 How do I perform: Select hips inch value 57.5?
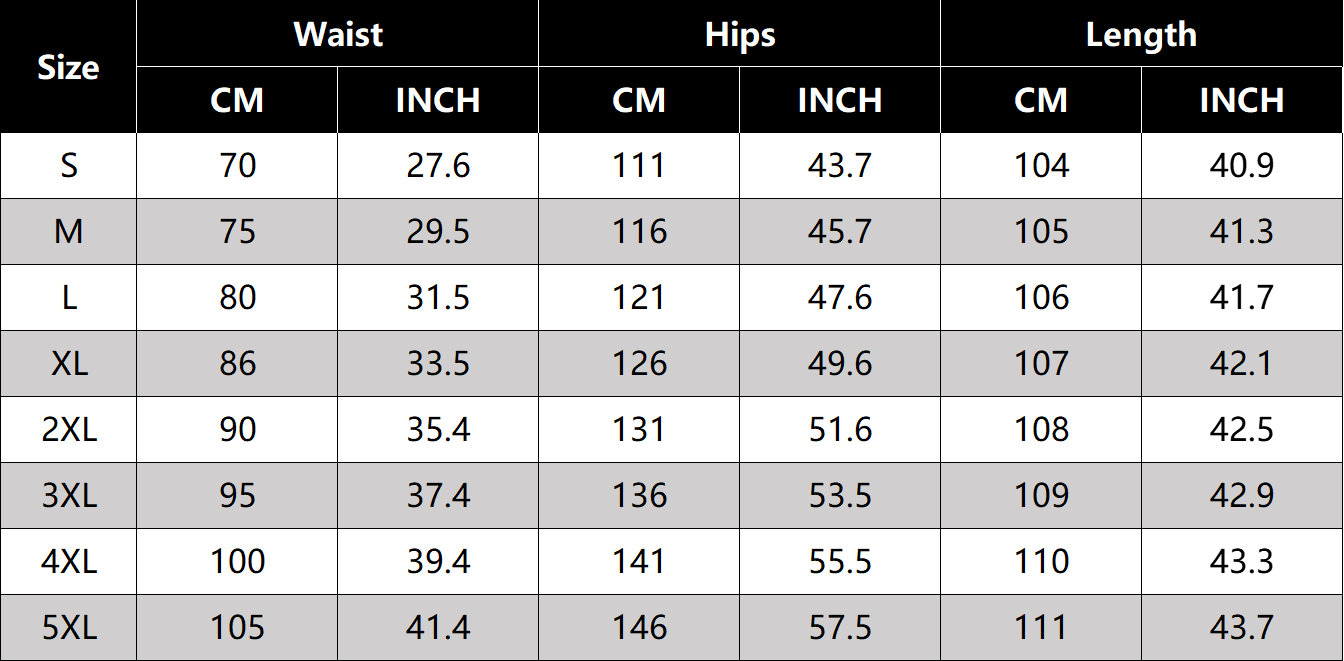pyautogui.click(x=840, y=628)
